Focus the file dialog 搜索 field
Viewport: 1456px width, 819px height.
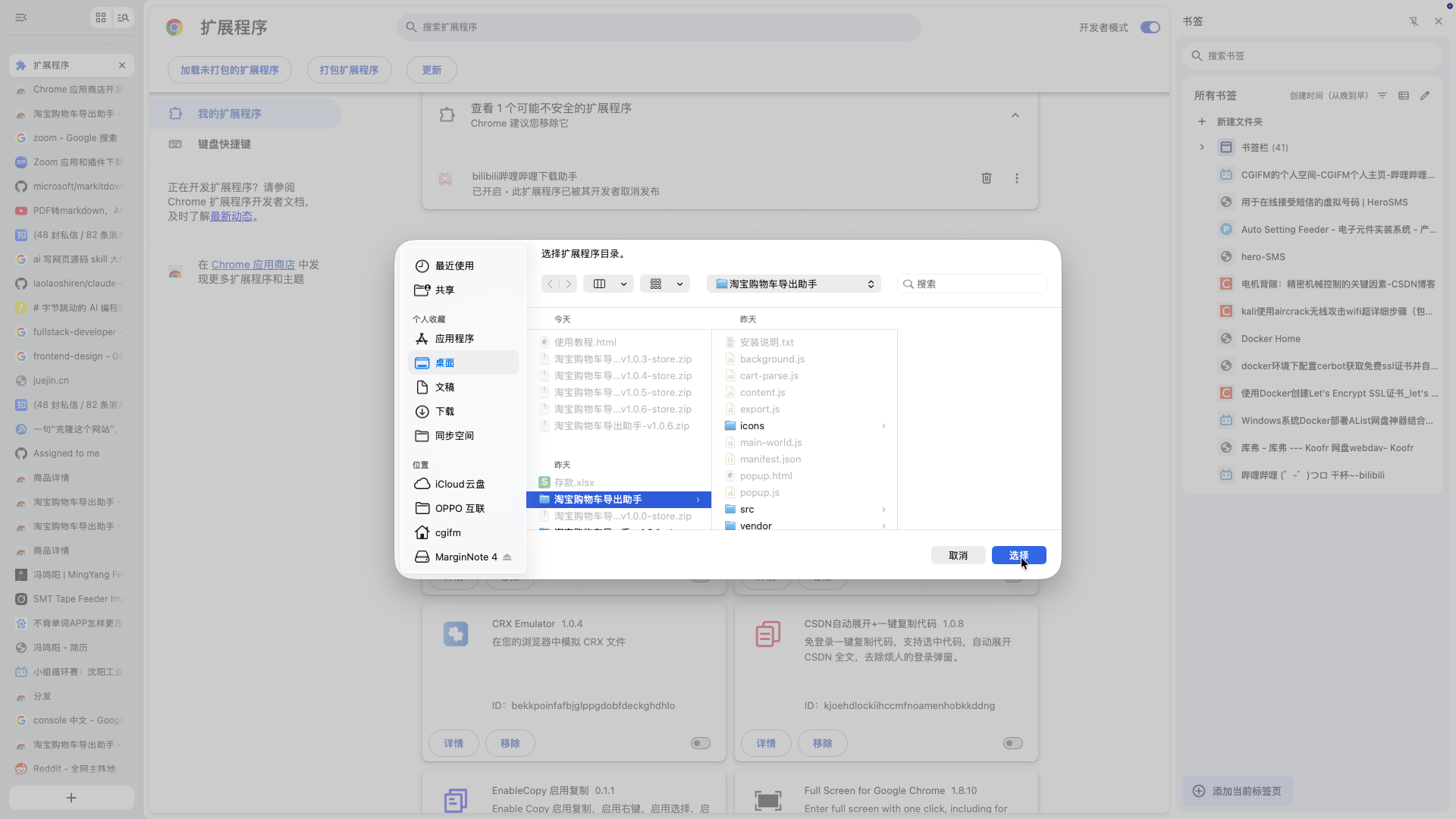(971, 284)
